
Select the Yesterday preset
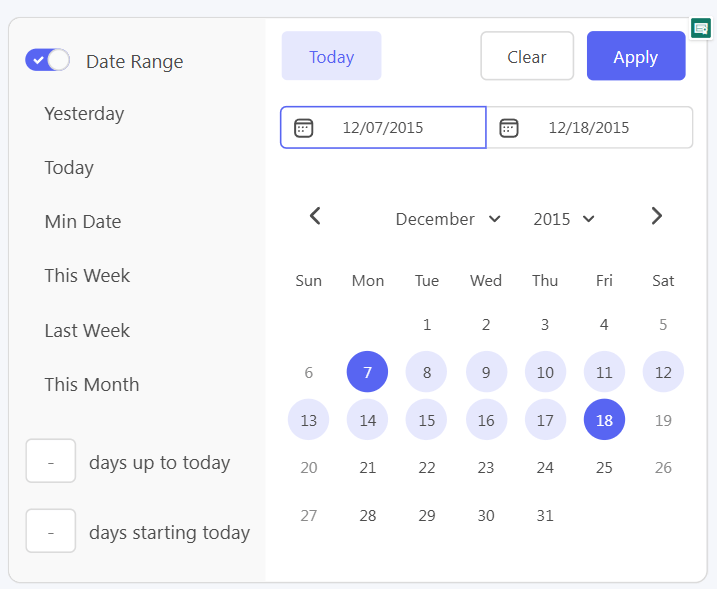click(x=84, y=113)
